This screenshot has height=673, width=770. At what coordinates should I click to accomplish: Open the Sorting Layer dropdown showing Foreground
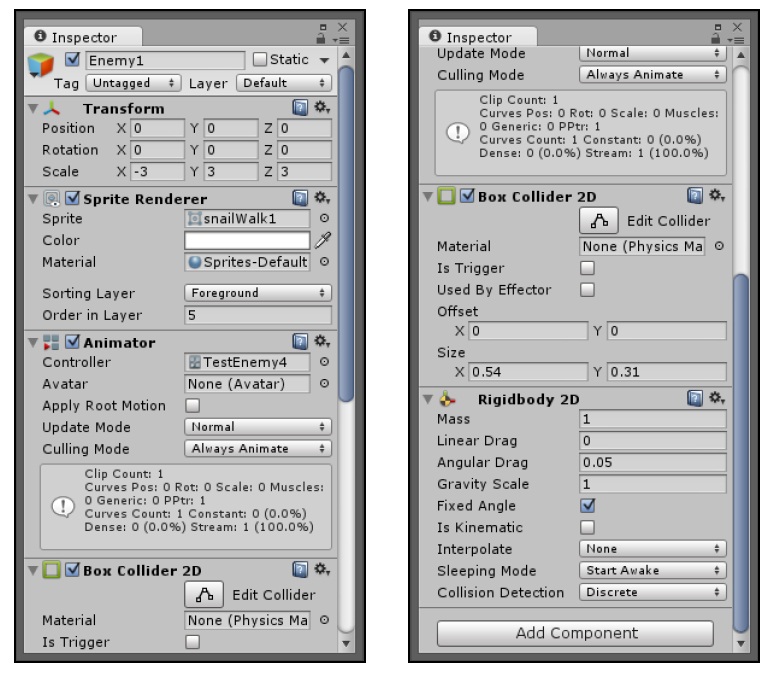click(x=258, y=293)
